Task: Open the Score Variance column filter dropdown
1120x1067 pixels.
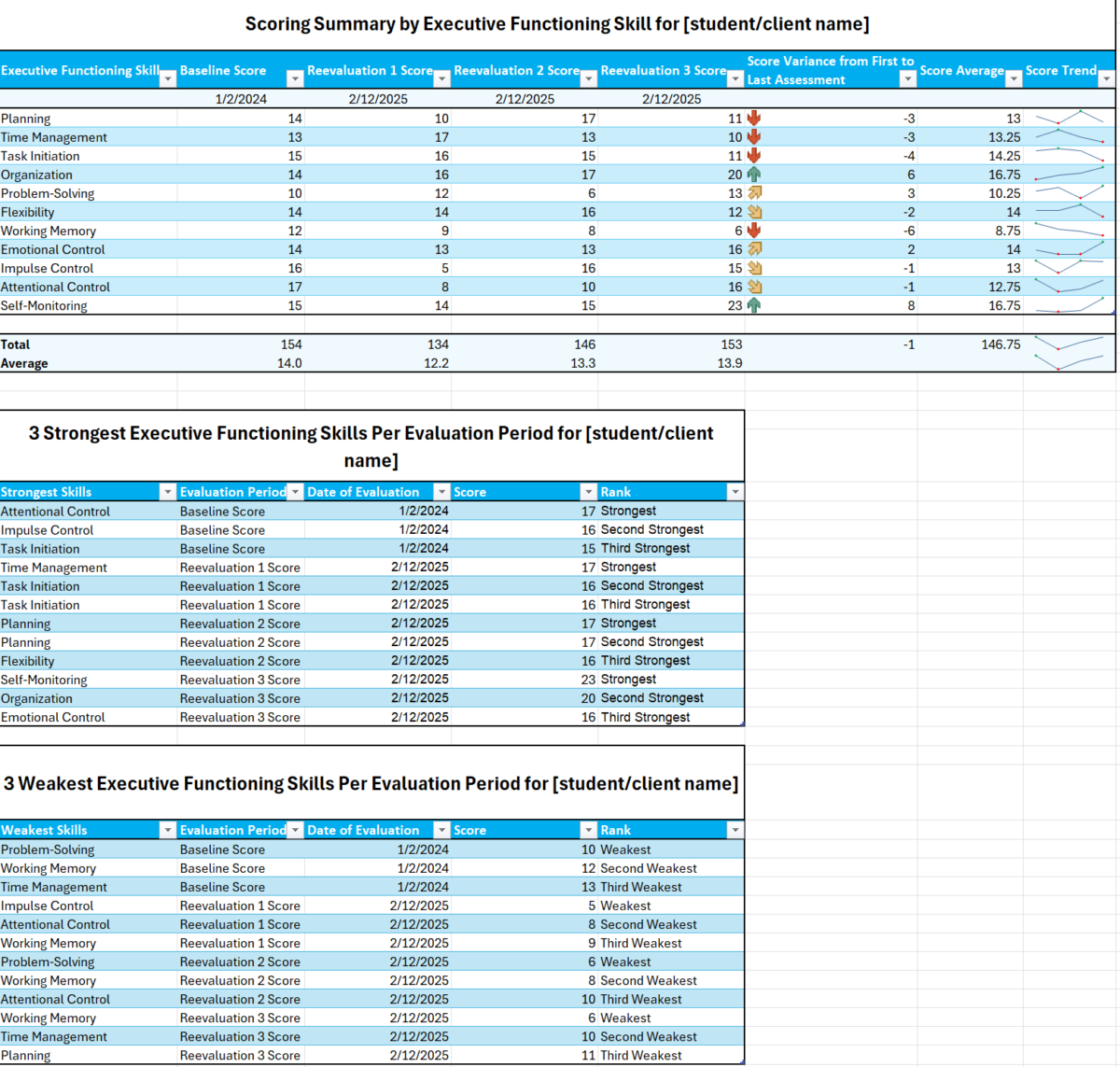Action: tap(907, 79)
